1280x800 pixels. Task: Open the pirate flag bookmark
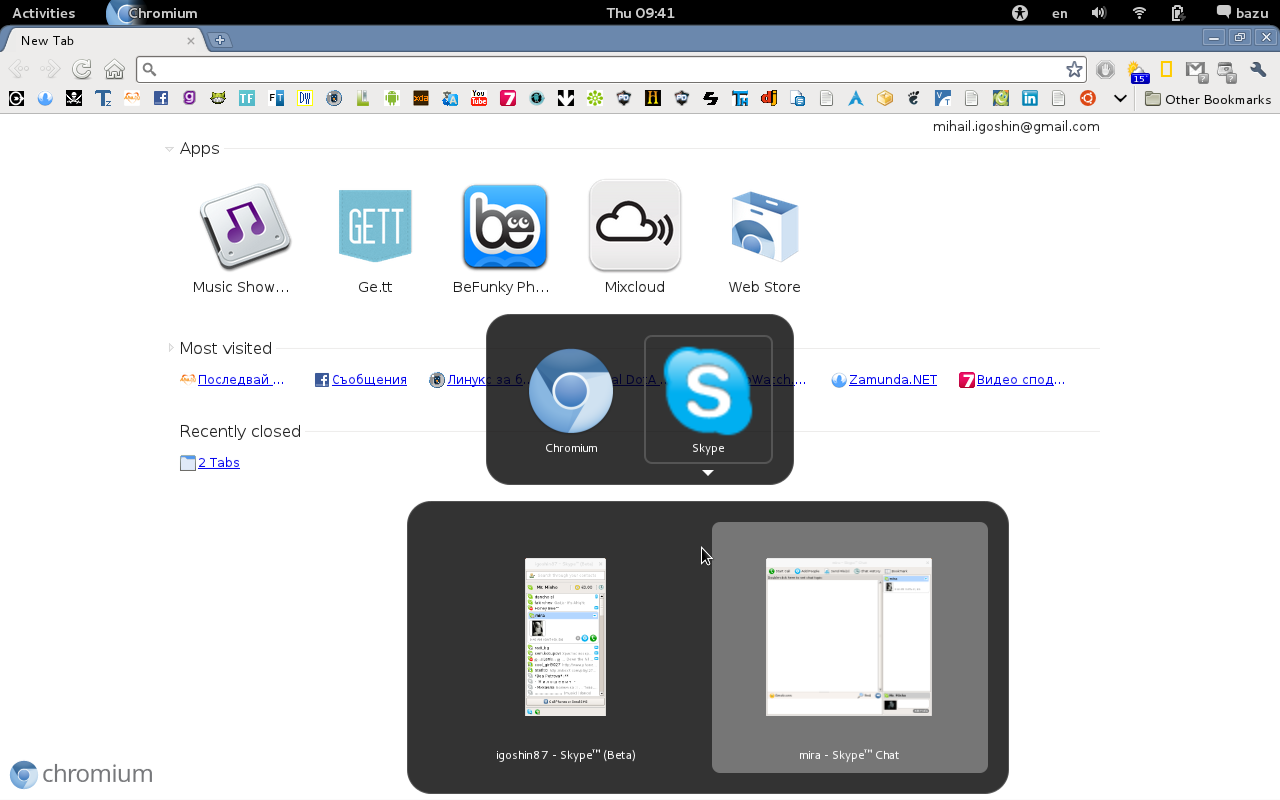coord(73,98)
